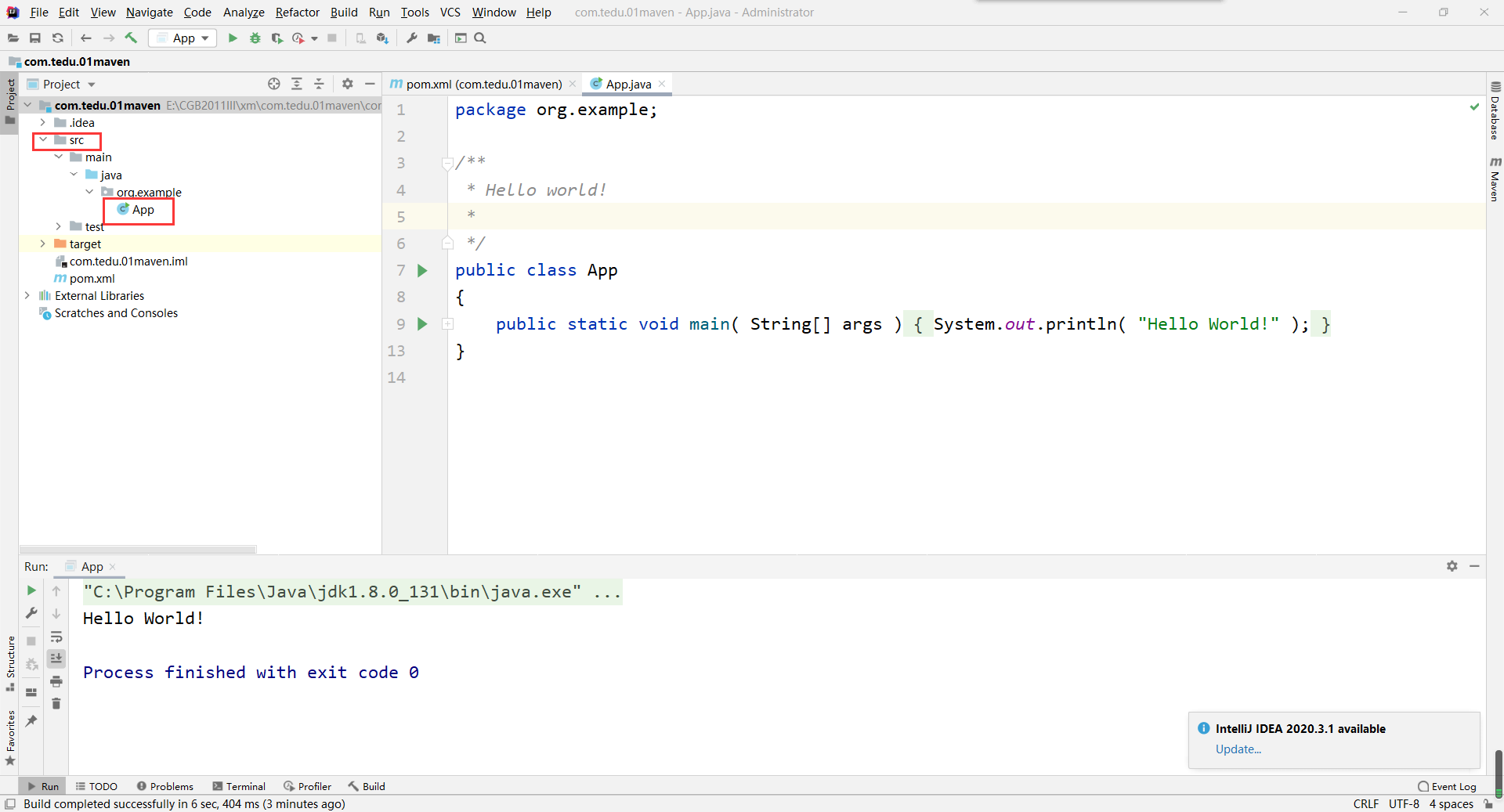Screen dimensions: 1504x812
Task: Open Search Everywhere magnifier
Action: [480, 38]
